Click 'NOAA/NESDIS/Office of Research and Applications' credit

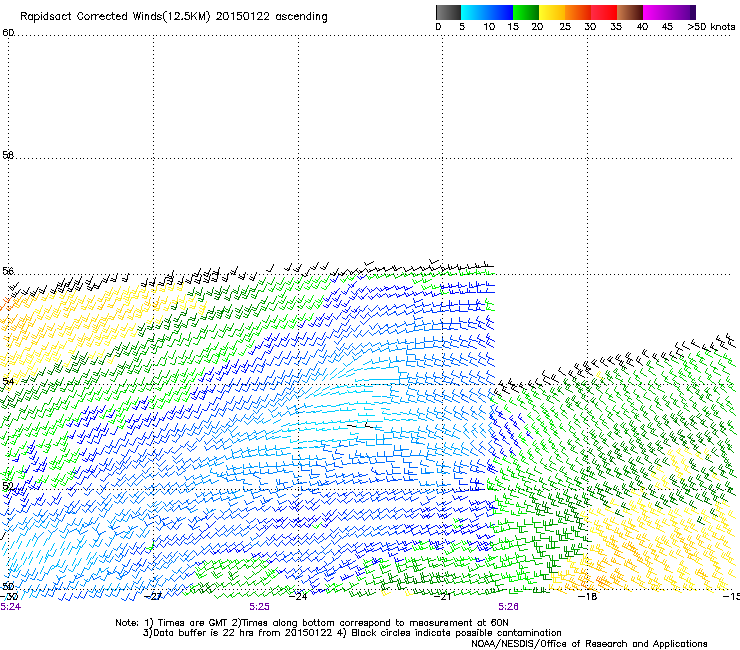click(x=589, y=644)
